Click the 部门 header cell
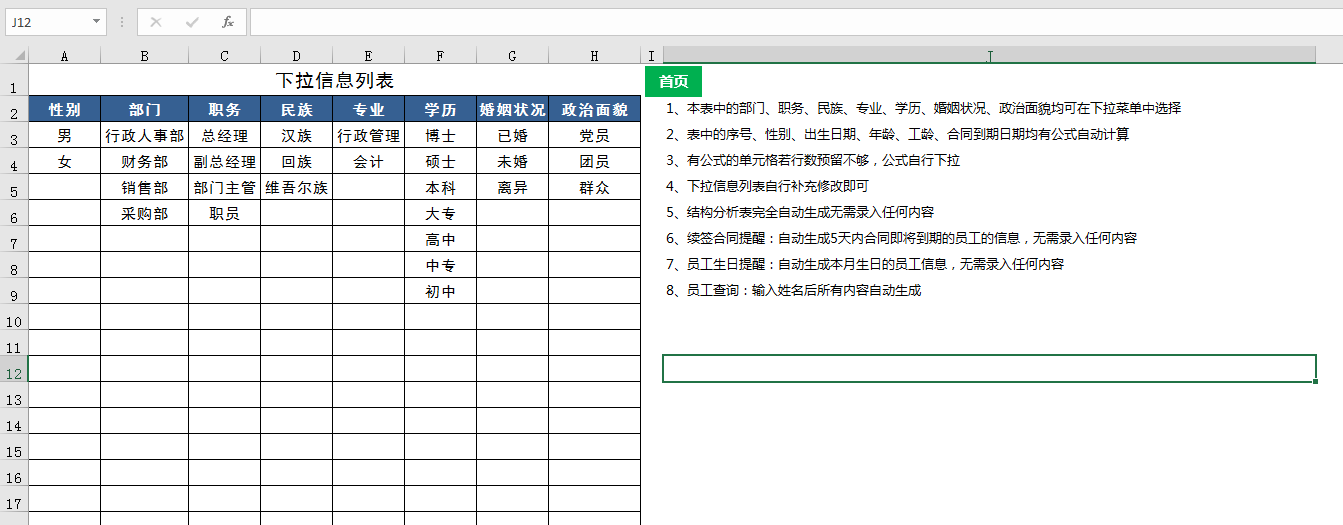Viewport: 1343px width, 525px height. [x=145, y=109]
